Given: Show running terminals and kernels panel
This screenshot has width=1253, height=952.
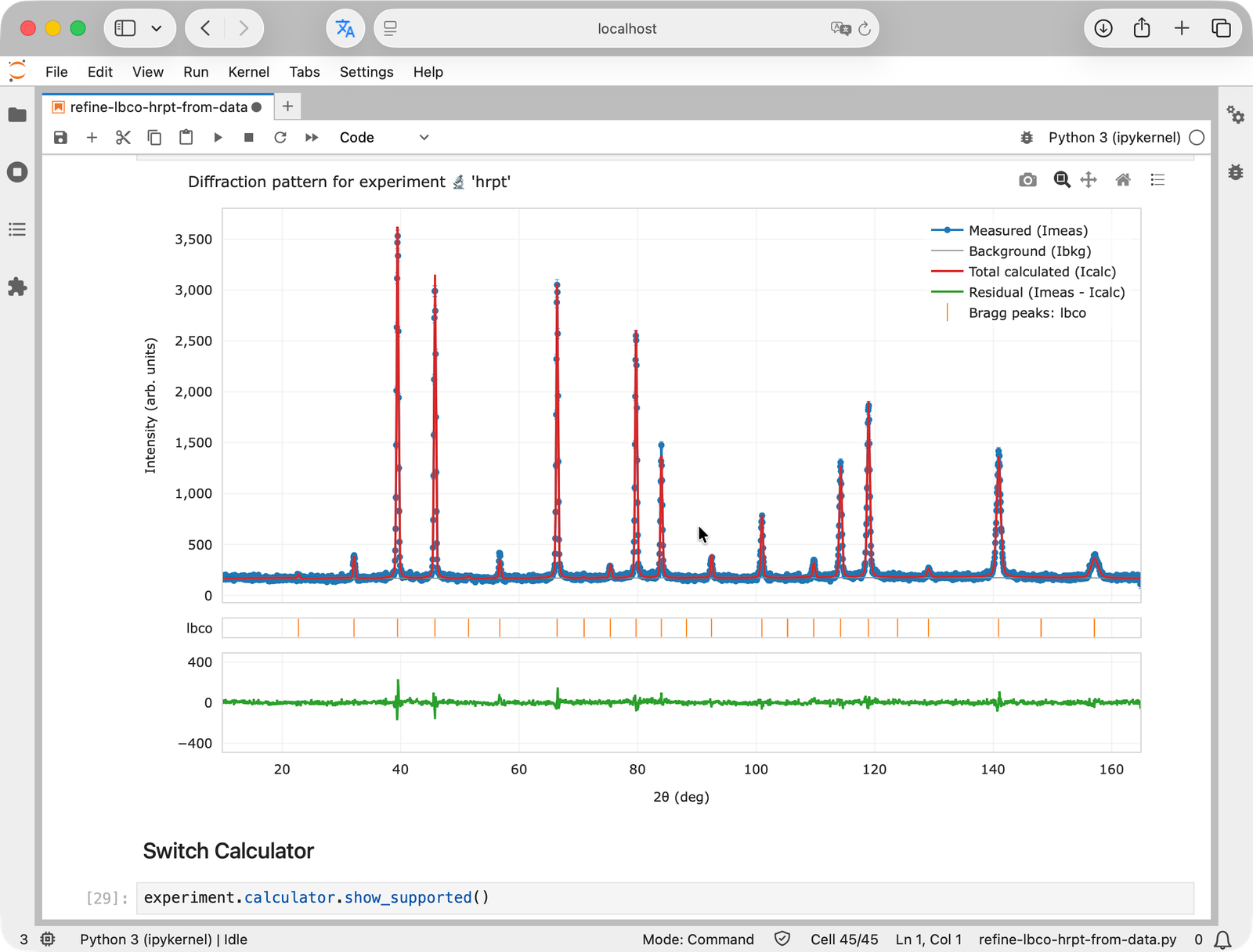Looking at the screenshot, I should click(17, 172).
